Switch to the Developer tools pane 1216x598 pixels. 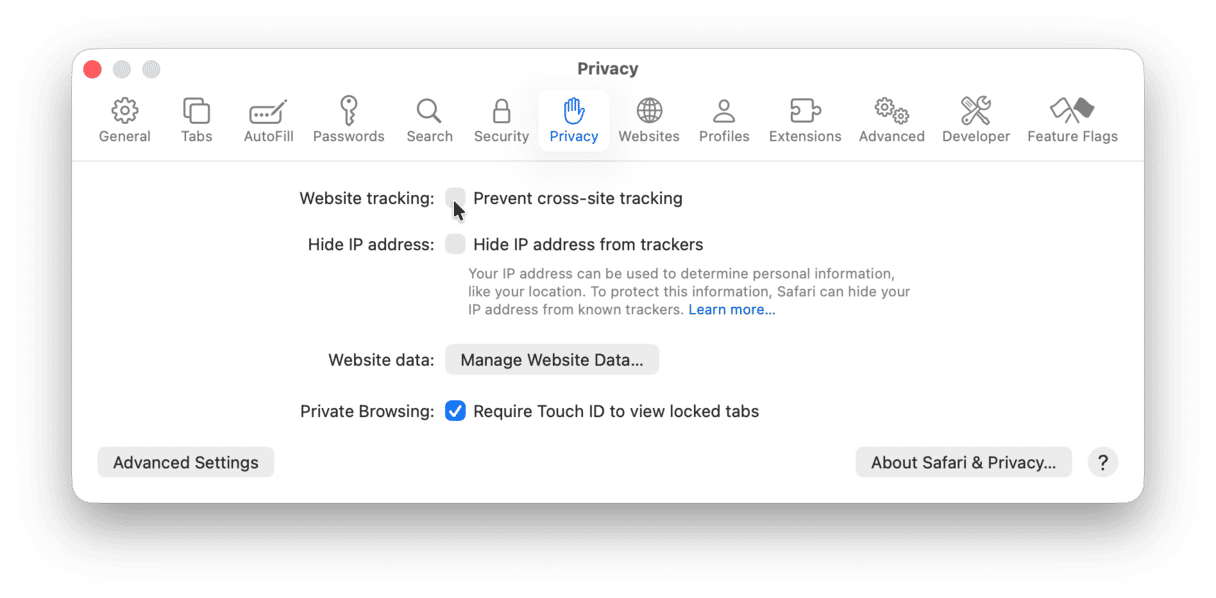(x=976, y=120)
